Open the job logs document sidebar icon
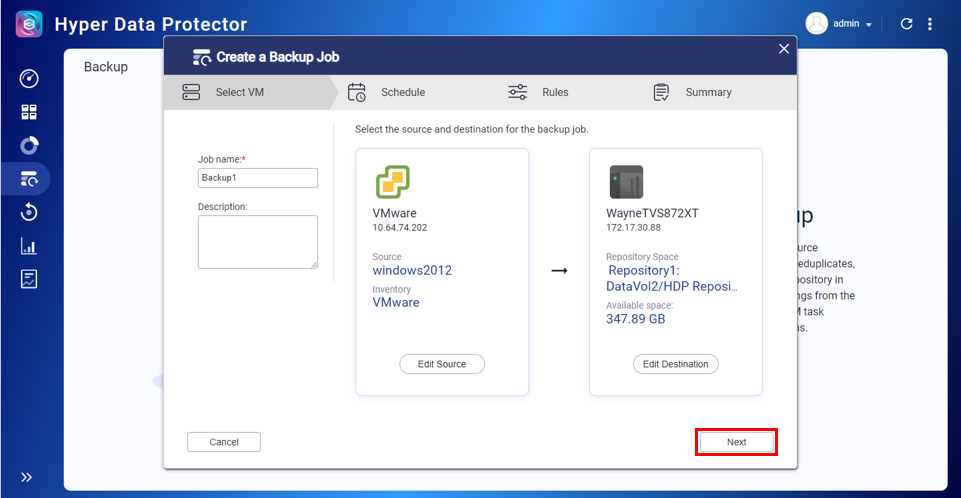 coord(29,279)
